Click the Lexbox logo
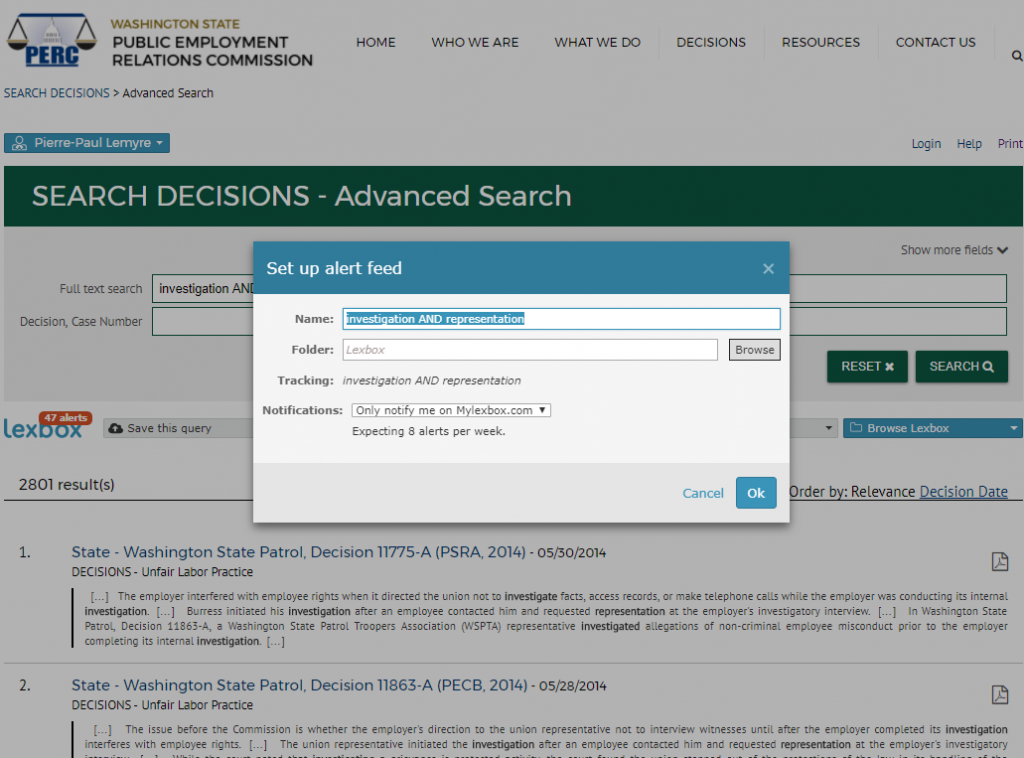Image resolution: width=1024 pixels, height=758 pixels. click(43, 429)
